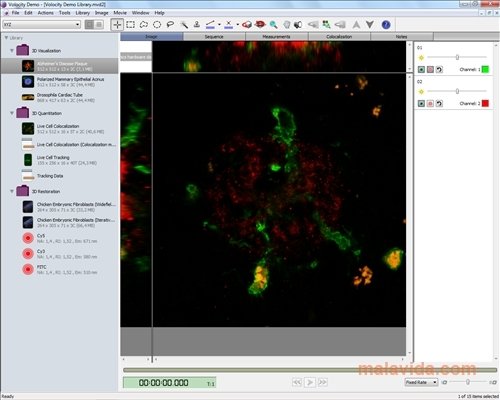Image resolution: width=500 pixels, height=400 pixels.
Task: Toggle Channel 1 visibility button
Action: (x=421, y=69)
